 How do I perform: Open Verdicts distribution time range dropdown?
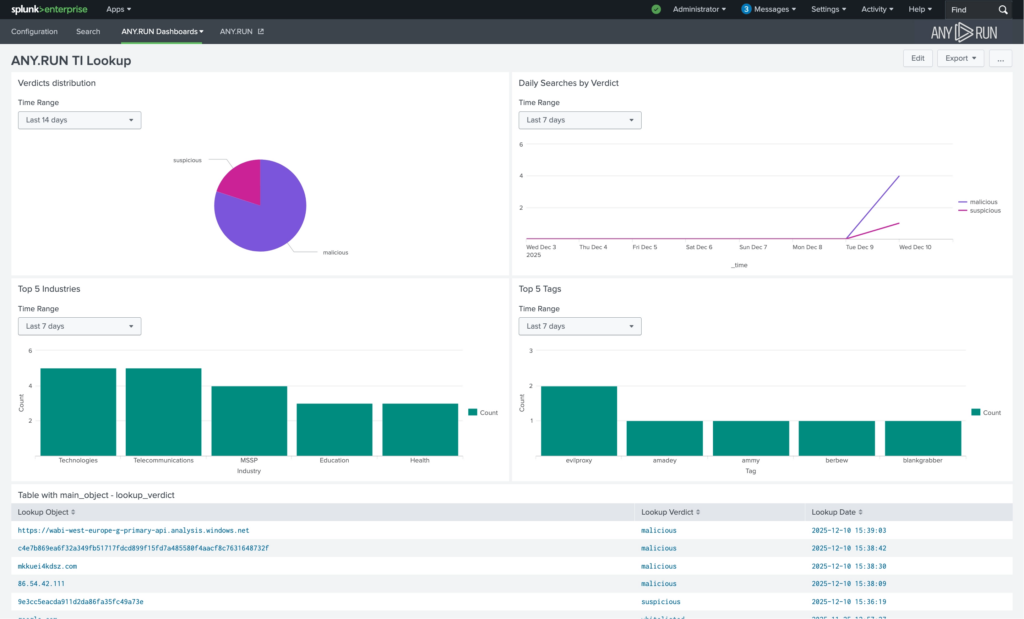[80, 120]
